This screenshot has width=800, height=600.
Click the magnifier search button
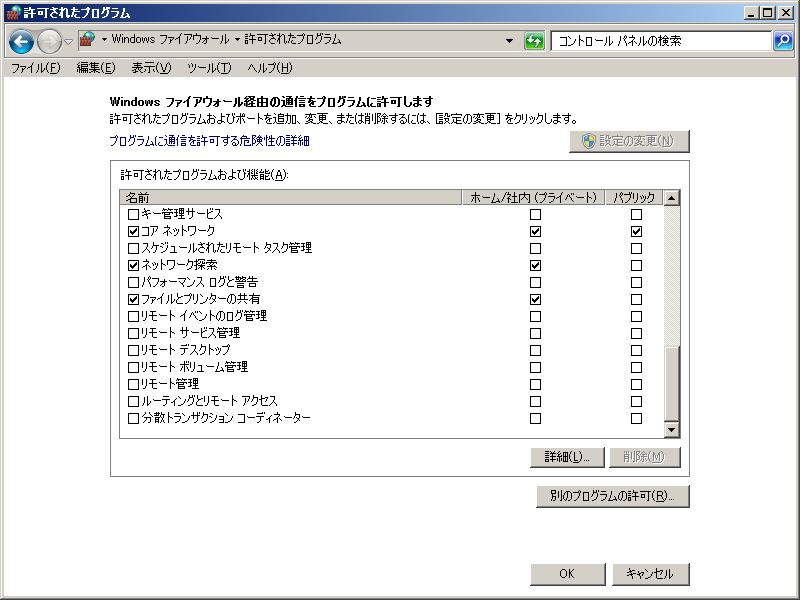pyautogui.click(x=783, y=41)
